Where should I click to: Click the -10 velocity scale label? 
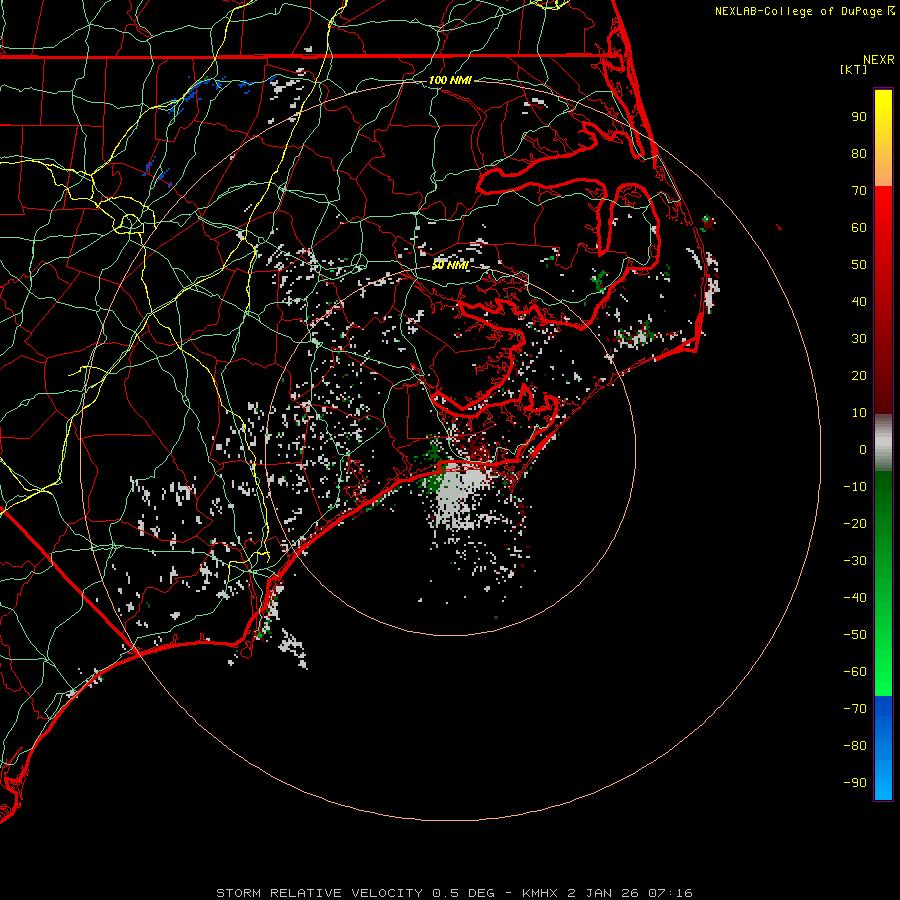855,487
